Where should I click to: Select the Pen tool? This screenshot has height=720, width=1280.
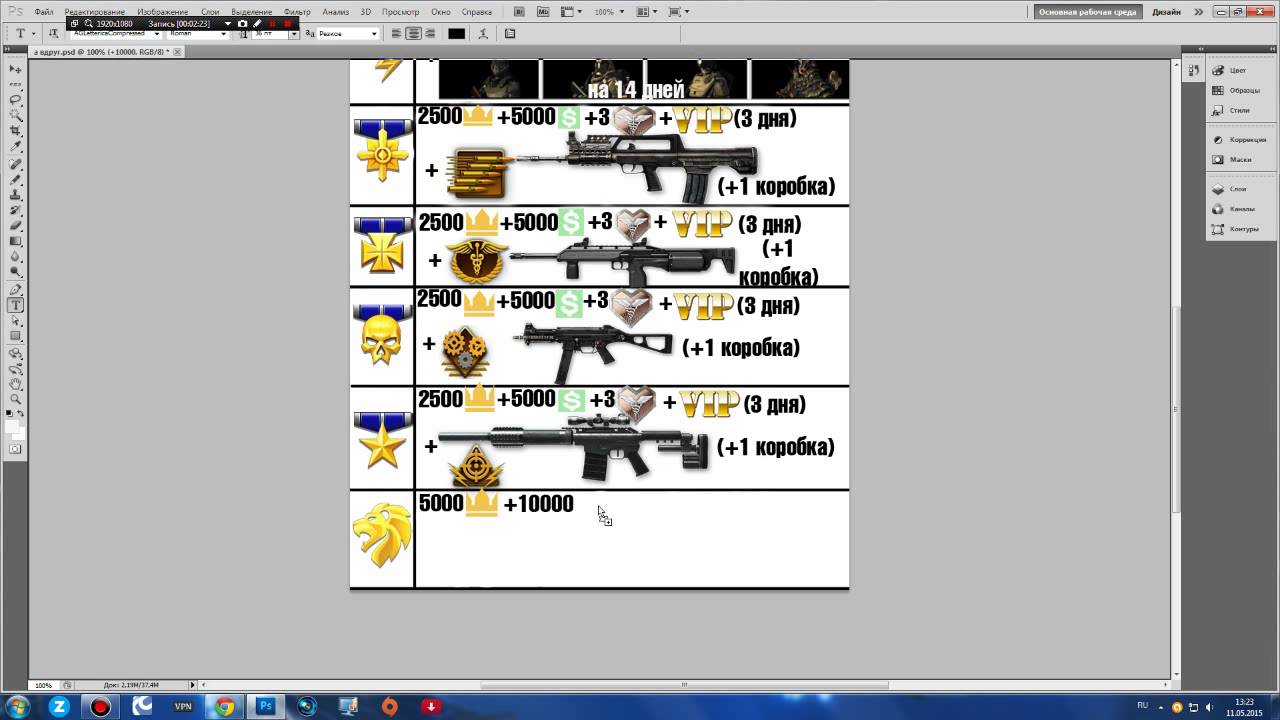point(15,290)
